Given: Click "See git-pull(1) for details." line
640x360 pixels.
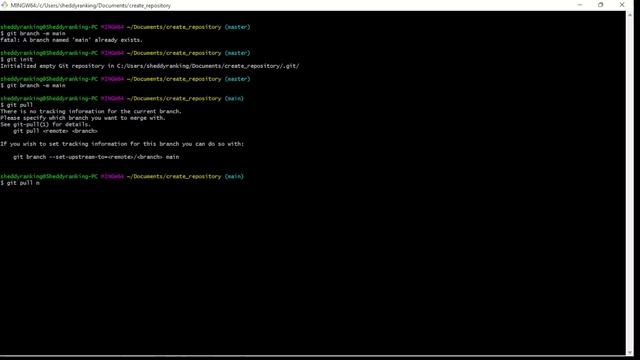Looking at the screenshot, I should click(45, 124).
